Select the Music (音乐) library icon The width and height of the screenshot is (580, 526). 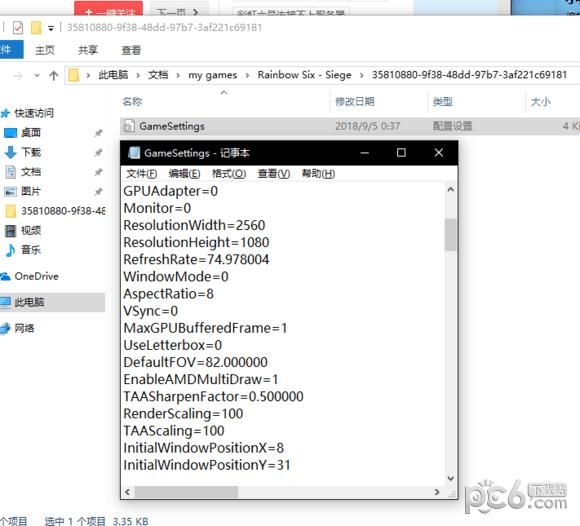pos(10,250)
